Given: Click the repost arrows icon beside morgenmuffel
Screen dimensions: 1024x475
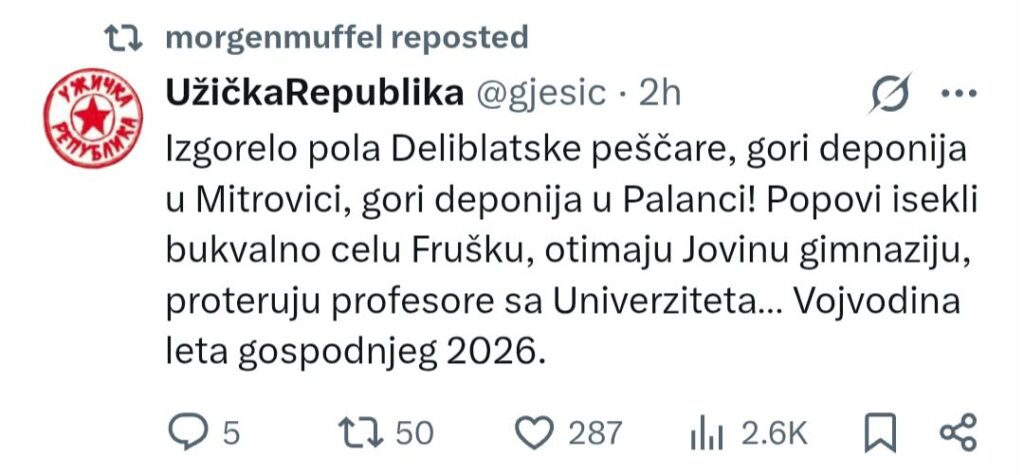Looking at the screenshot, I should tap(124, 38).
